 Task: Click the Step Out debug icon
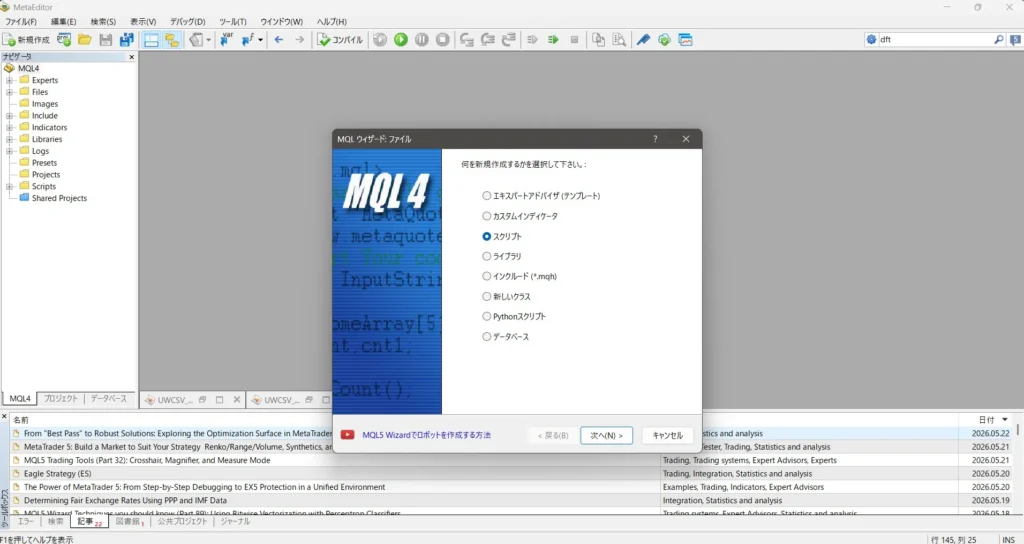tap(509, 40)
